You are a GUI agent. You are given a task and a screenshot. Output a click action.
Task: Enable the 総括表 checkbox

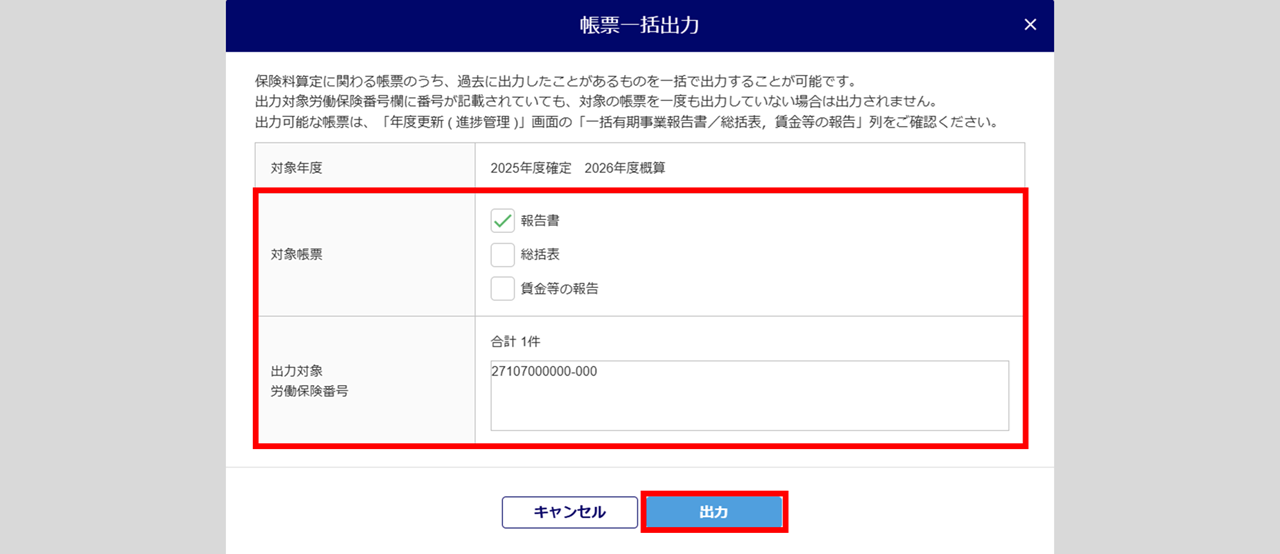503,255
